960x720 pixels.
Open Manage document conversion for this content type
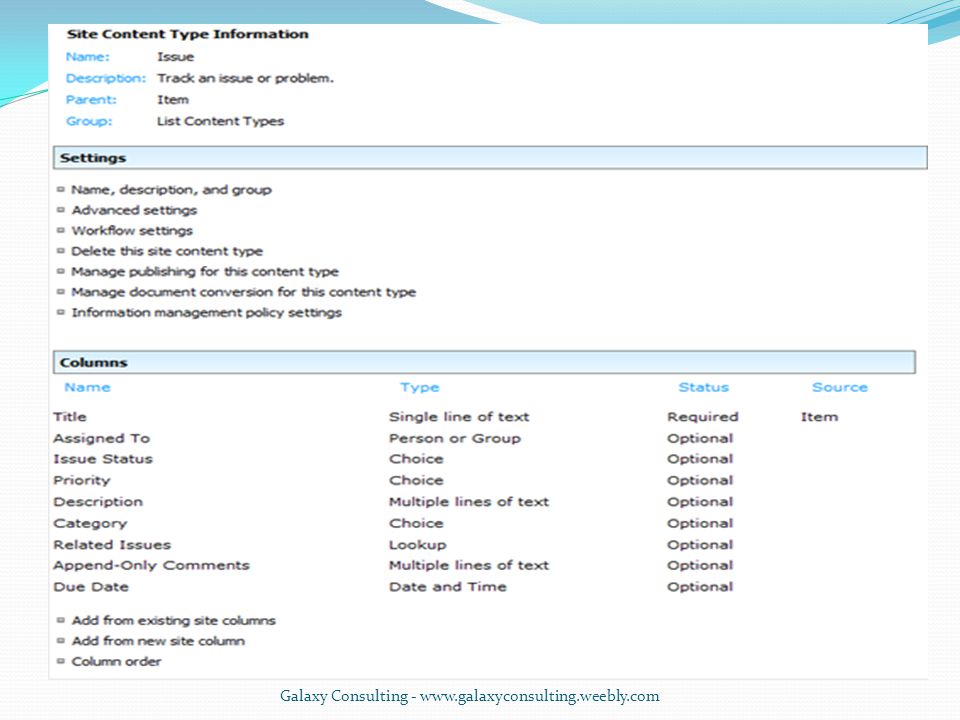243,292
